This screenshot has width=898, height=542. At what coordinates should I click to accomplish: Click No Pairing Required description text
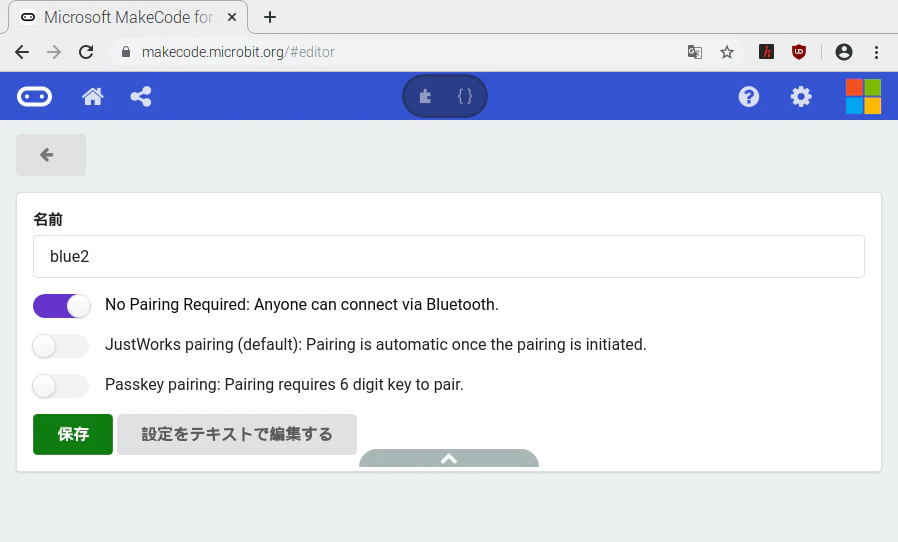click(302, 305)
